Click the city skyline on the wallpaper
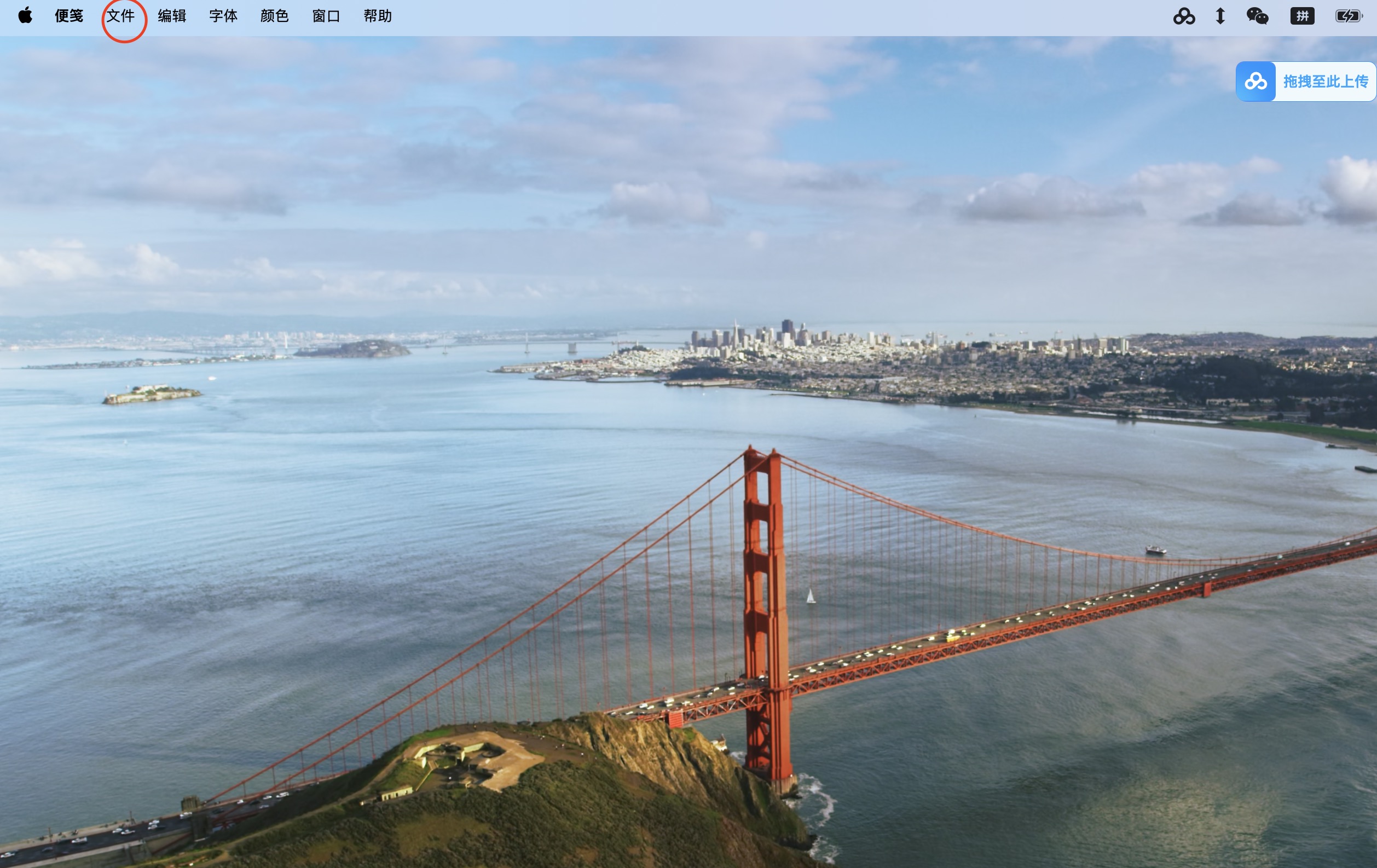The height and width of the screenshot is (868, 1377). (766, 337)
